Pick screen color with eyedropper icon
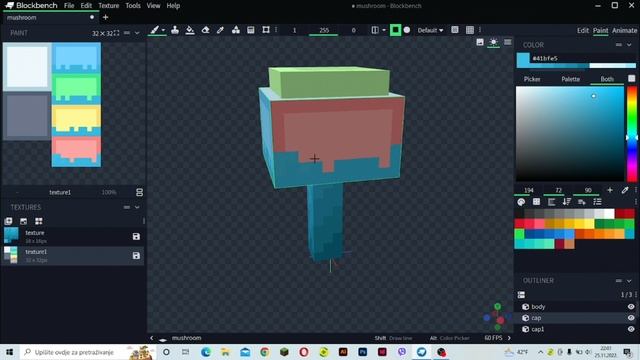The image size is (640, 360). 624,190
